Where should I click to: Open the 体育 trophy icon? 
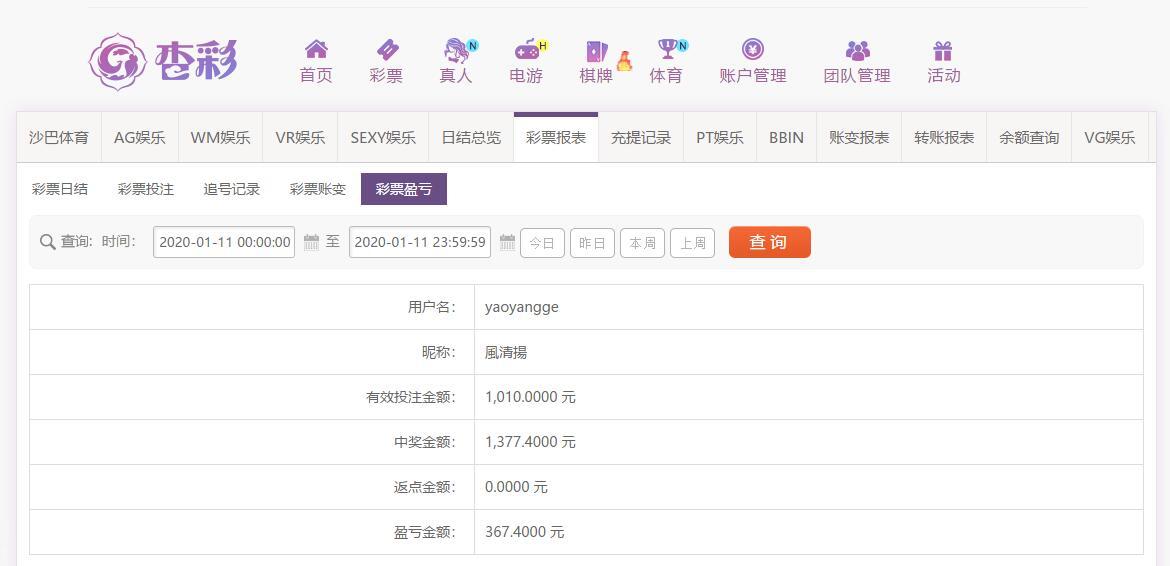666,49
